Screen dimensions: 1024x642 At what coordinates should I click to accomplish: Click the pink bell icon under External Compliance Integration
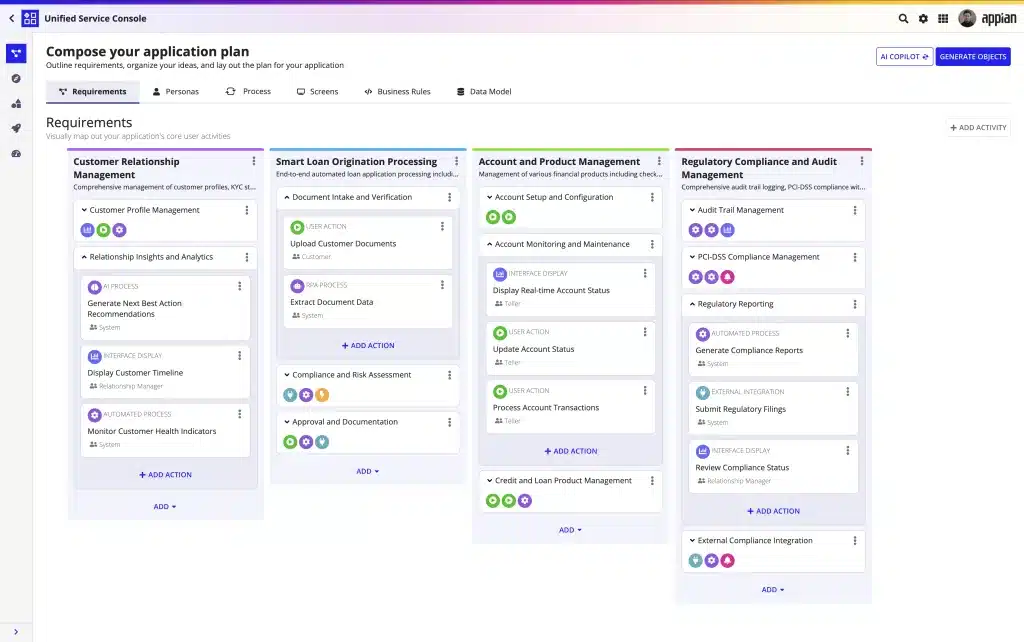(727, 560)
